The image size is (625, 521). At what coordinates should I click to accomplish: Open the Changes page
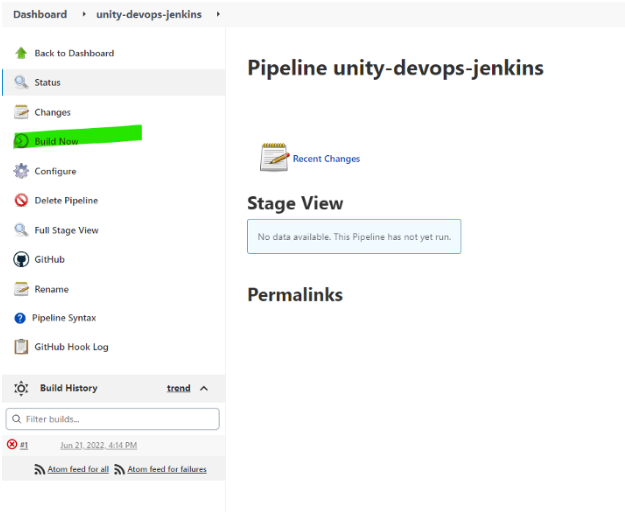point(52,112)
